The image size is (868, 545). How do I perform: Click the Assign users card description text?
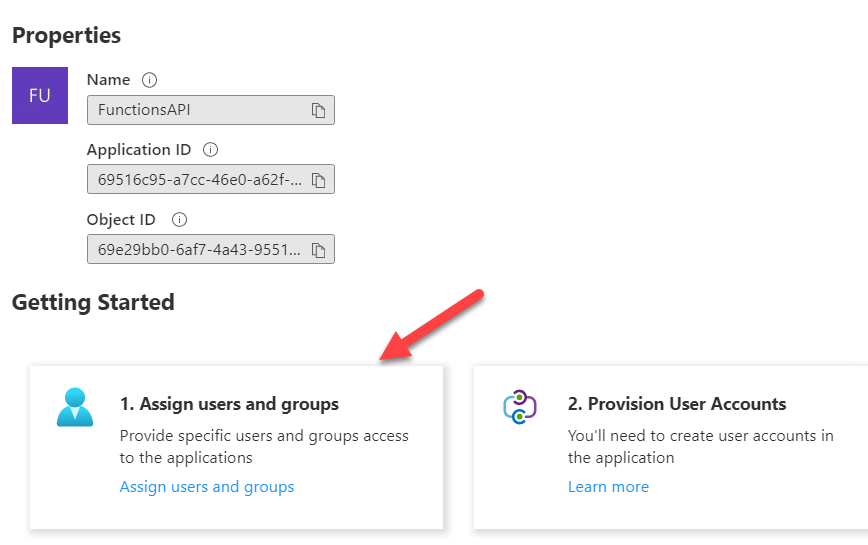tap(264, 447)
